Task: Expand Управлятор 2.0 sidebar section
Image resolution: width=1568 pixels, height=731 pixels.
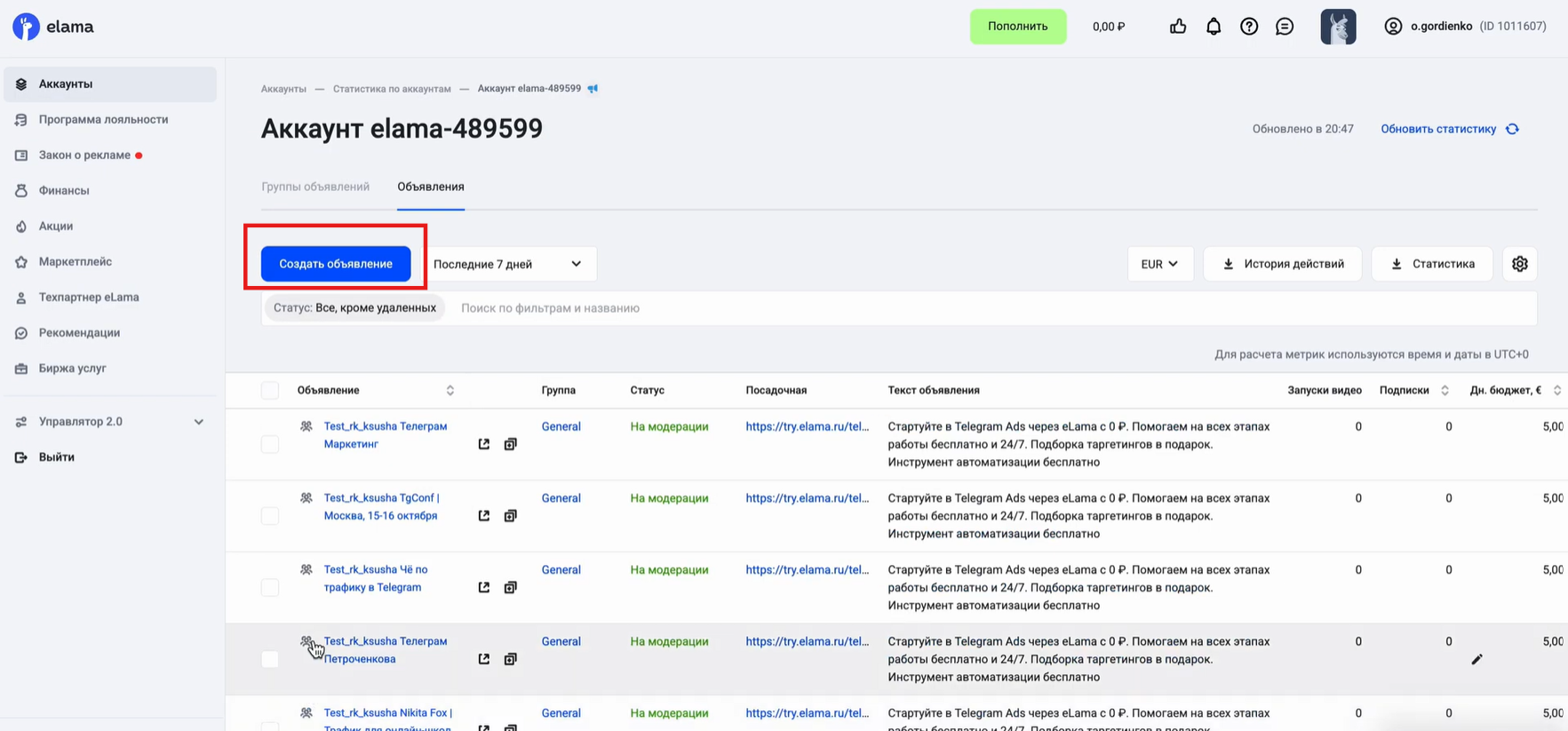Action: point(198,422)
